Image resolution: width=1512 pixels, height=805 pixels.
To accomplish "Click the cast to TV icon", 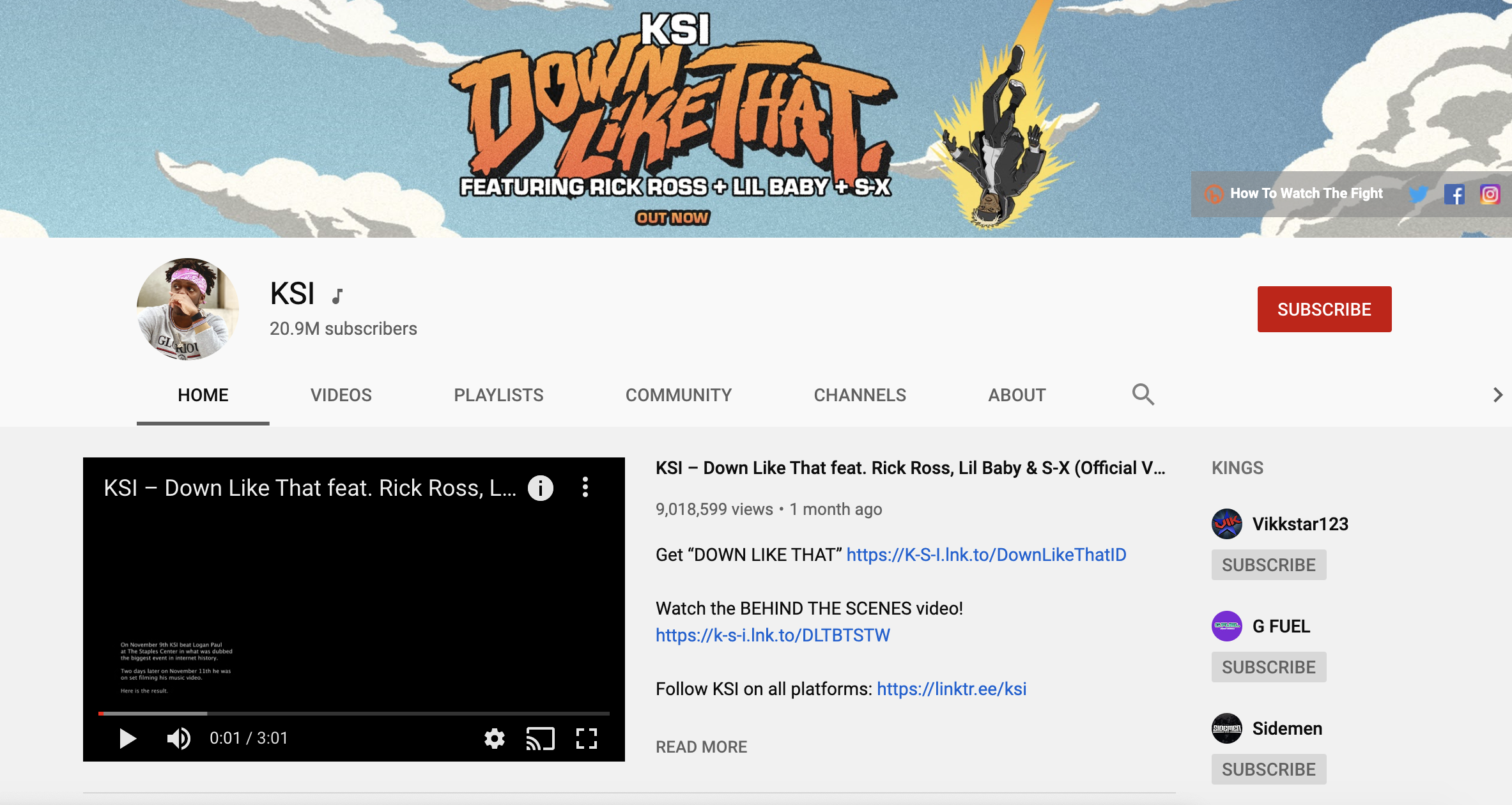I will 540,739.
